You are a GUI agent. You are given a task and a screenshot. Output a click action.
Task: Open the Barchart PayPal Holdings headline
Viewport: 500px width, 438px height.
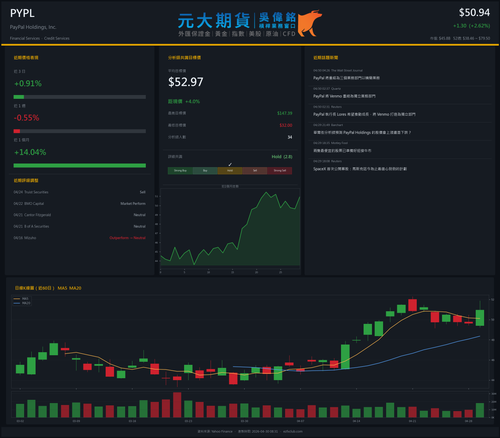(x=362, y=132)
